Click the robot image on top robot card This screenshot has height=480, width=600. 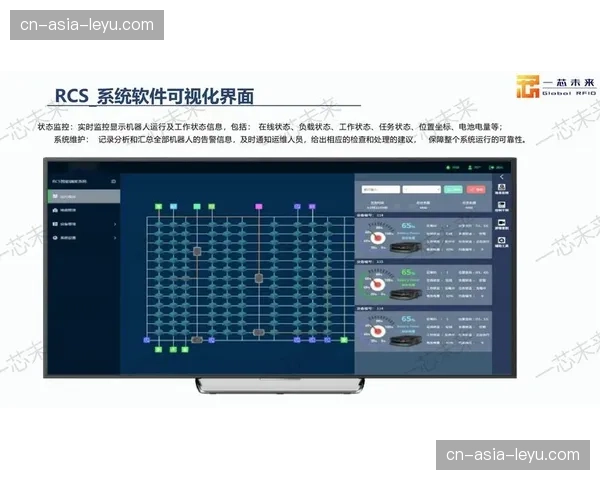(x=406, y=247)
